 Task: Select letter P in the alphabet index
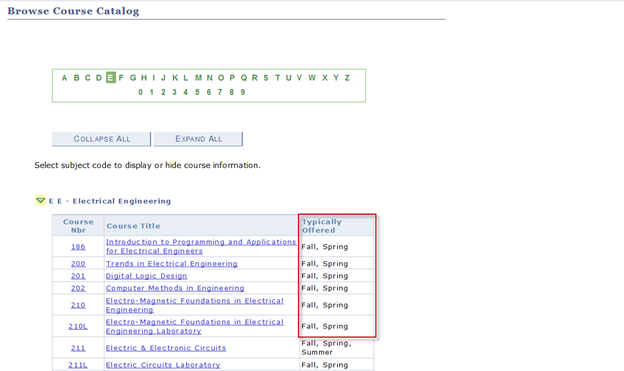pos(232,78)
